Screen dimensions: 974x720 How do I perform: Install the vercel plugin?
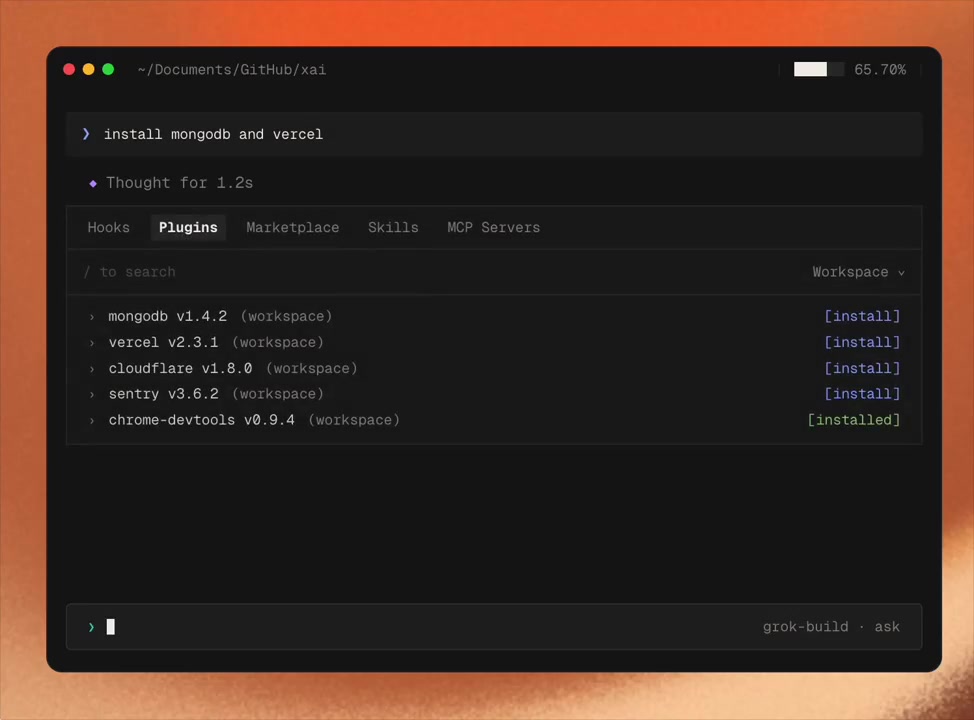(x=862, y=342)
